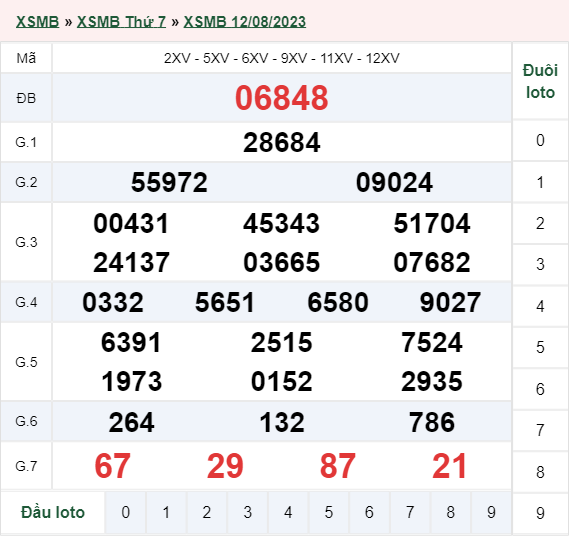Select Đuôi loto digit 0
The height and width of the screenshot is (536, 569).
(540, 140)
